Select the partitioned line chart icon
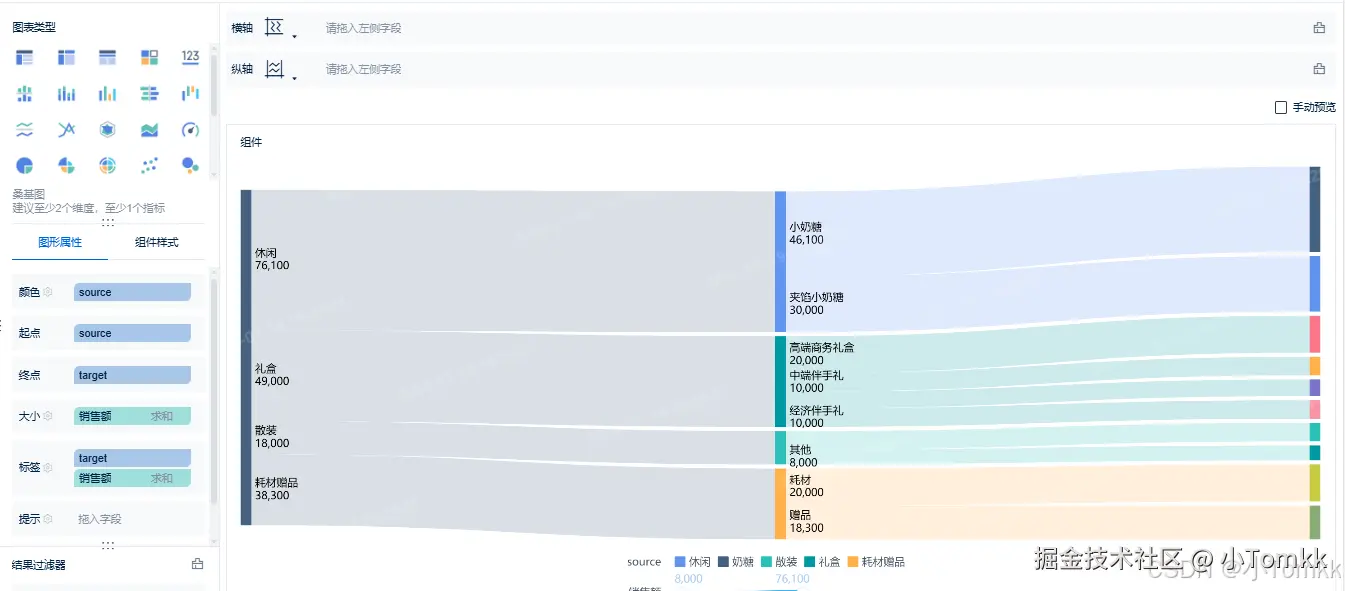Image resolution: width=1345 pixels, height=591 pixels. 25,130
